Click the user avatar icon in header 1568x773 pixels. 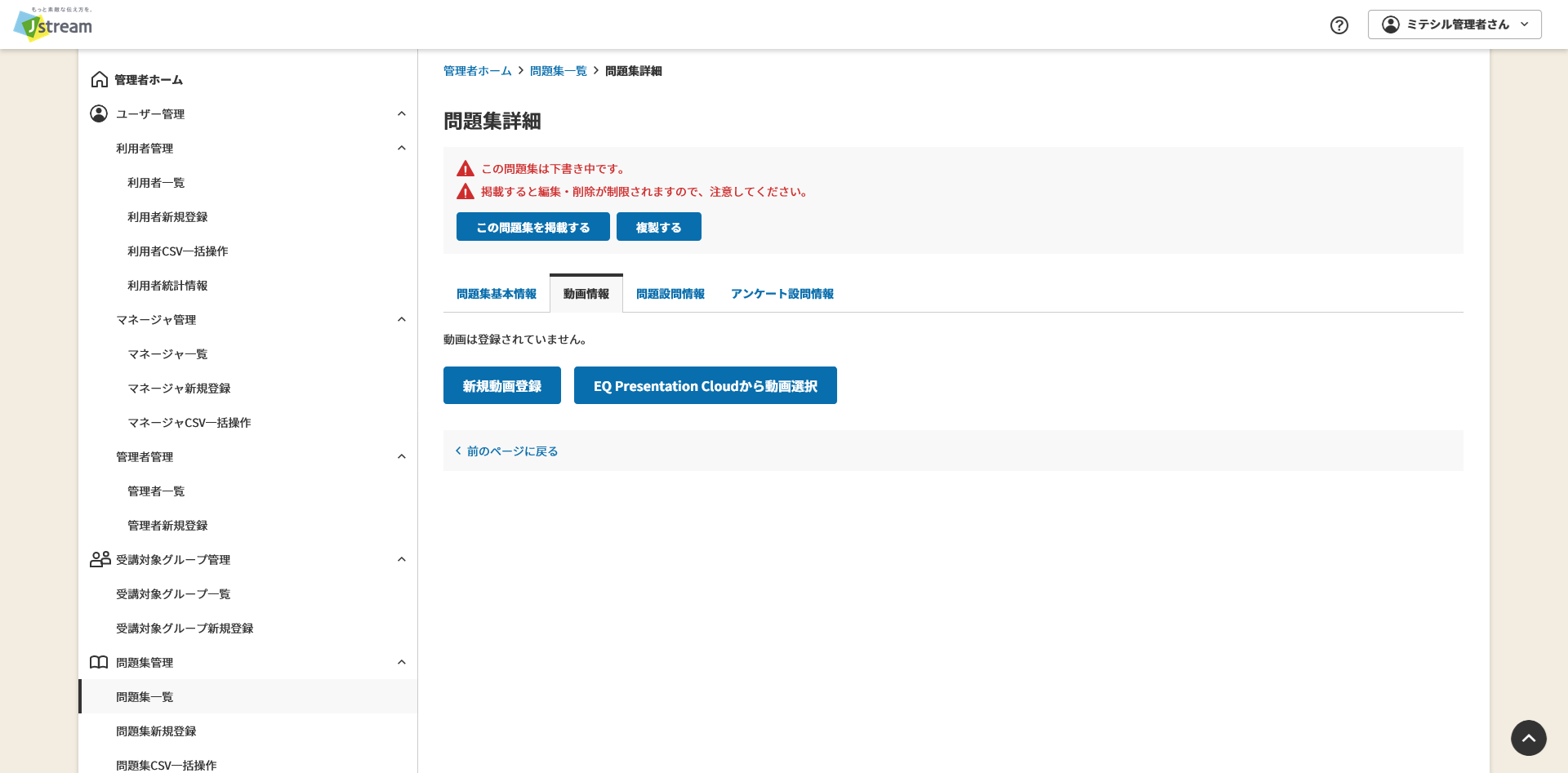(x=1391, y=24)
